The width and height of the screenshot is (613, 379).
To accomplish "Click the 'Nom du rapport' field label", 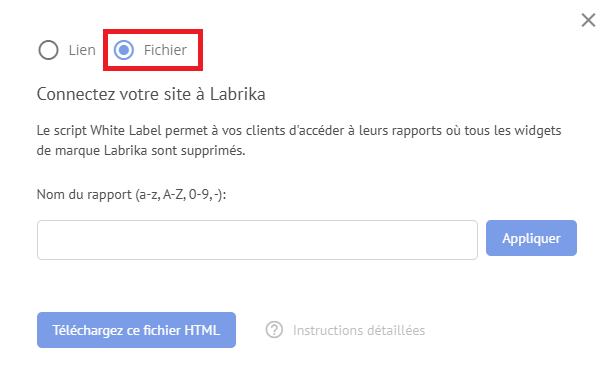I will click(84, 194).
